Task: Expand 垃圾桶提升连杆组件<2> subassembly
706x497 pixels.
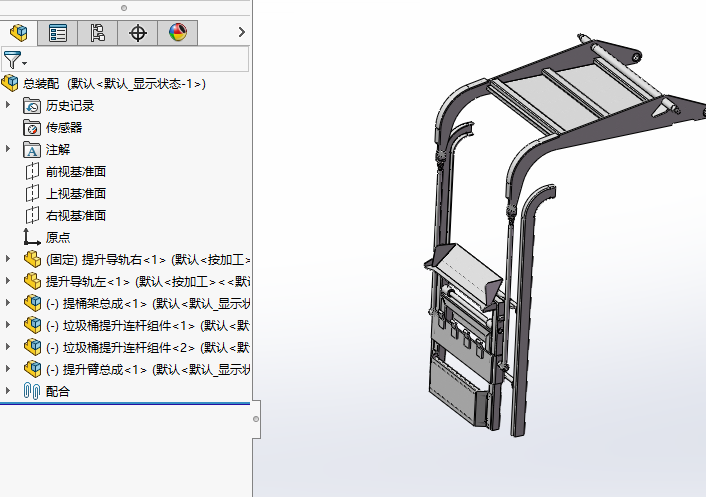Action: click(8, 347)
